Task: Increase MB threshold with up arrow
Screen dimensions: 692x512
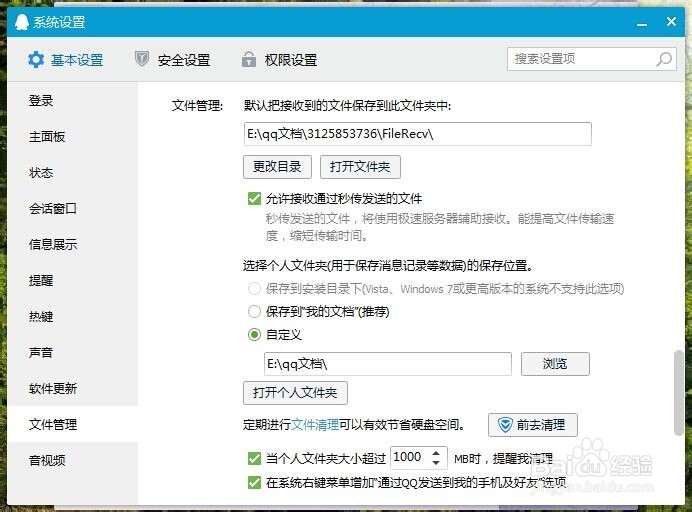Action: pyautogui.click(x=436, y=452)
